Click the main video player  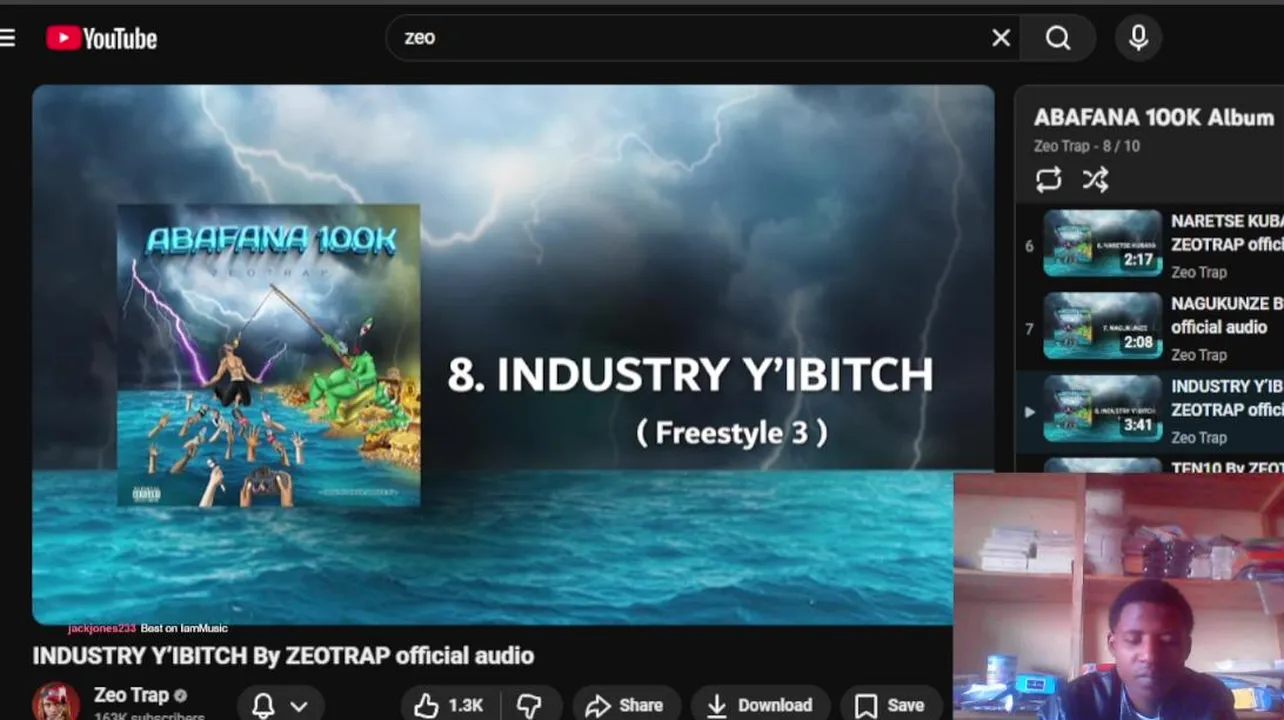(x=513, y=355)
